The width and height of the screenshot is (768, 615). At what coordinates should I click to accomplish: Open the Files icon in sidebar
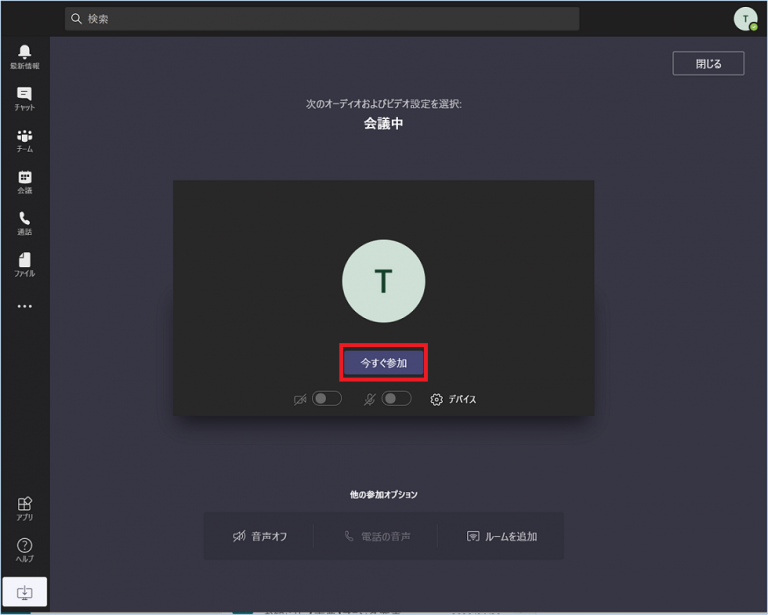[x=24, y=264]
